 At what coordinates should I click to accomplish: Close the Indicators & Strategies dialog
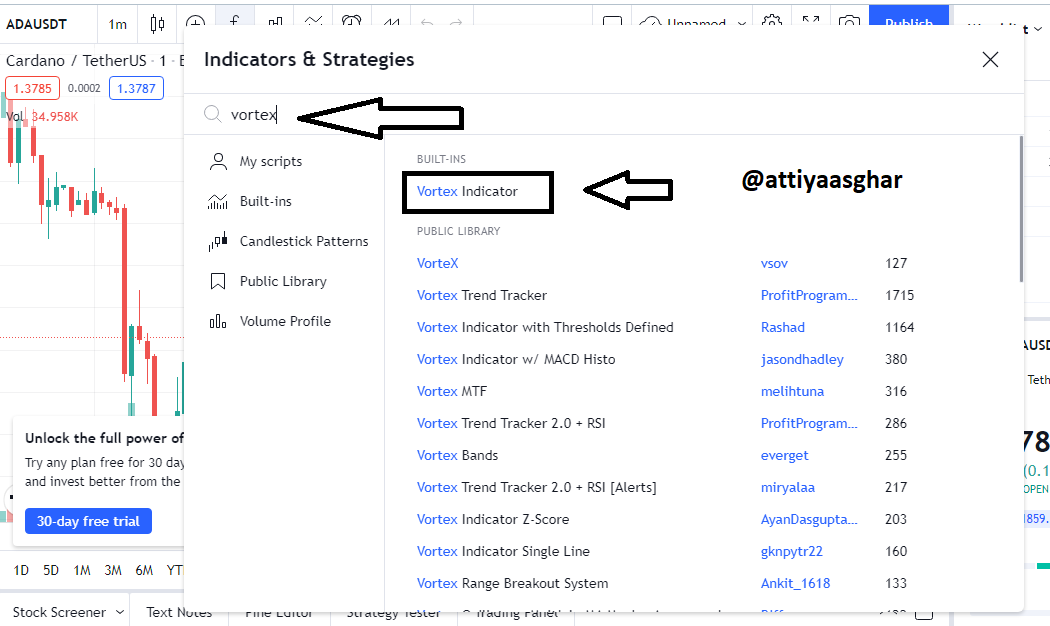pyautogui.click(x=990, y=60)
